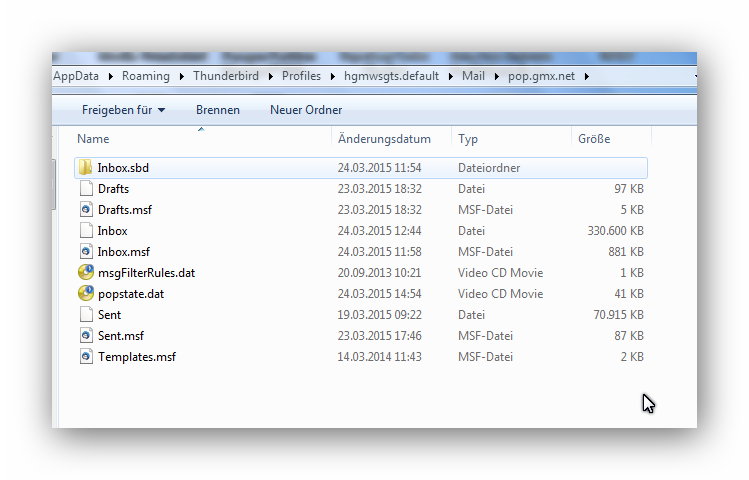The image size is (749, 480).
Task: Click the blank file icon next to Inbox
Action: coord(86,230)
